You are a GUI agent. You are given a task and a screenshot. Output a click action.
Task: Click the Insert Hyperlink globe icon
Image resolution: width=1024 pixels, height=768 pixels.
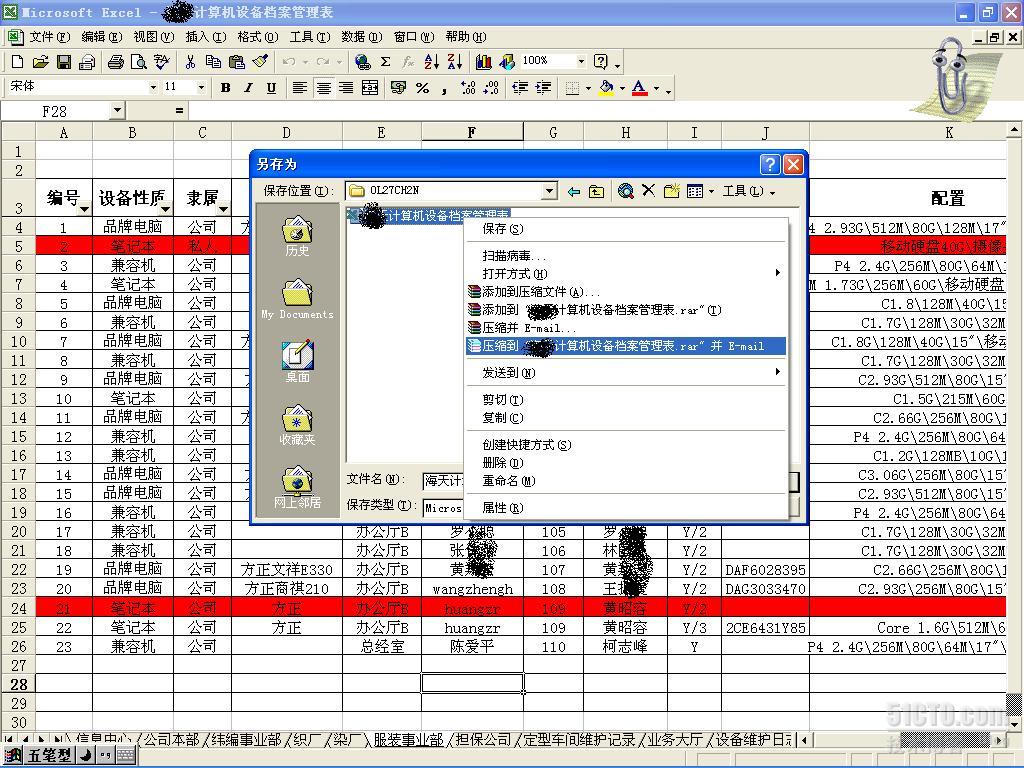coord(362,62)
